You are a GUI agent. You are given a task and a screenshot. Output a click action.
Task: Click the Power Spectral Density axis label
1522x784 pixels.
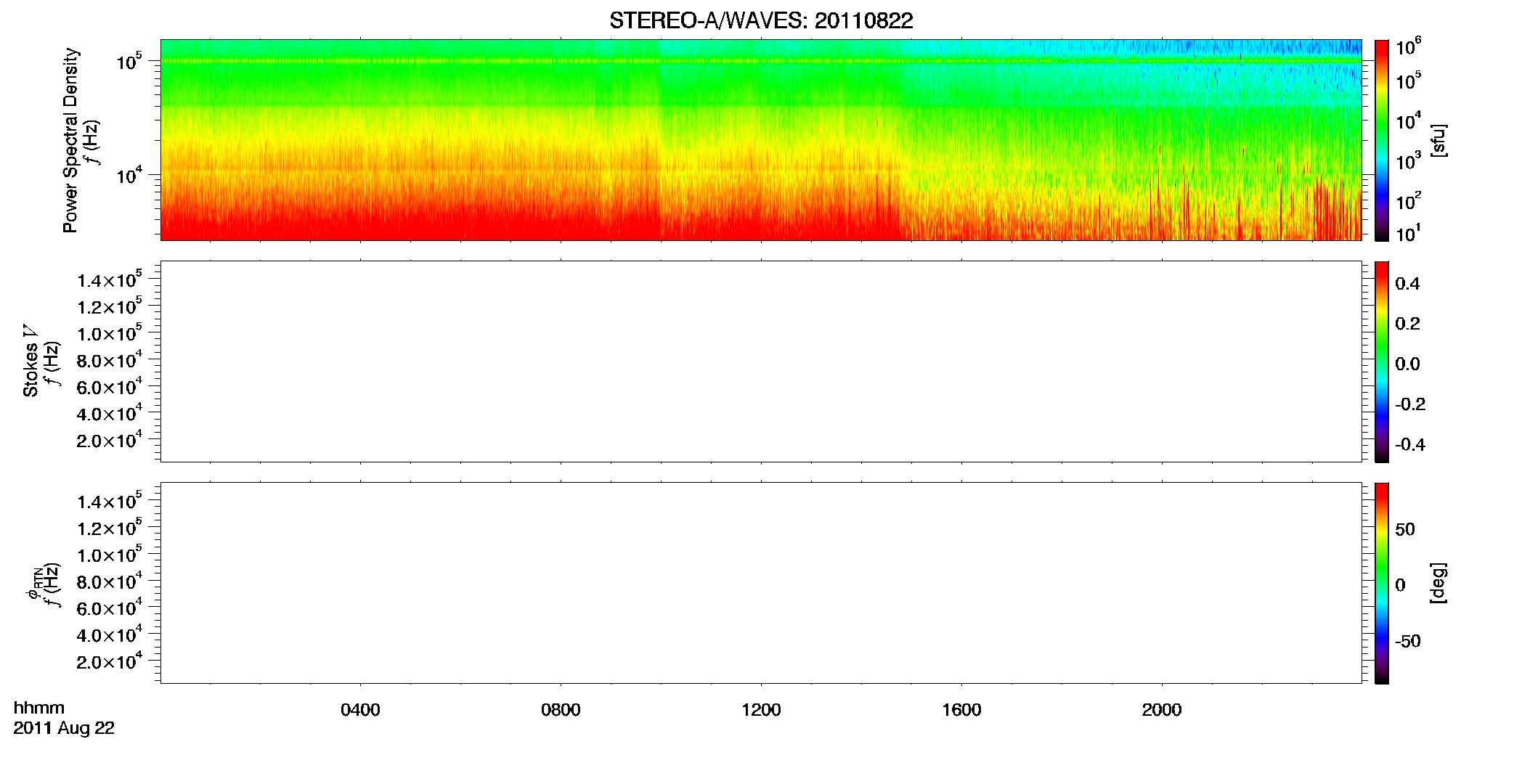[70, 140]
